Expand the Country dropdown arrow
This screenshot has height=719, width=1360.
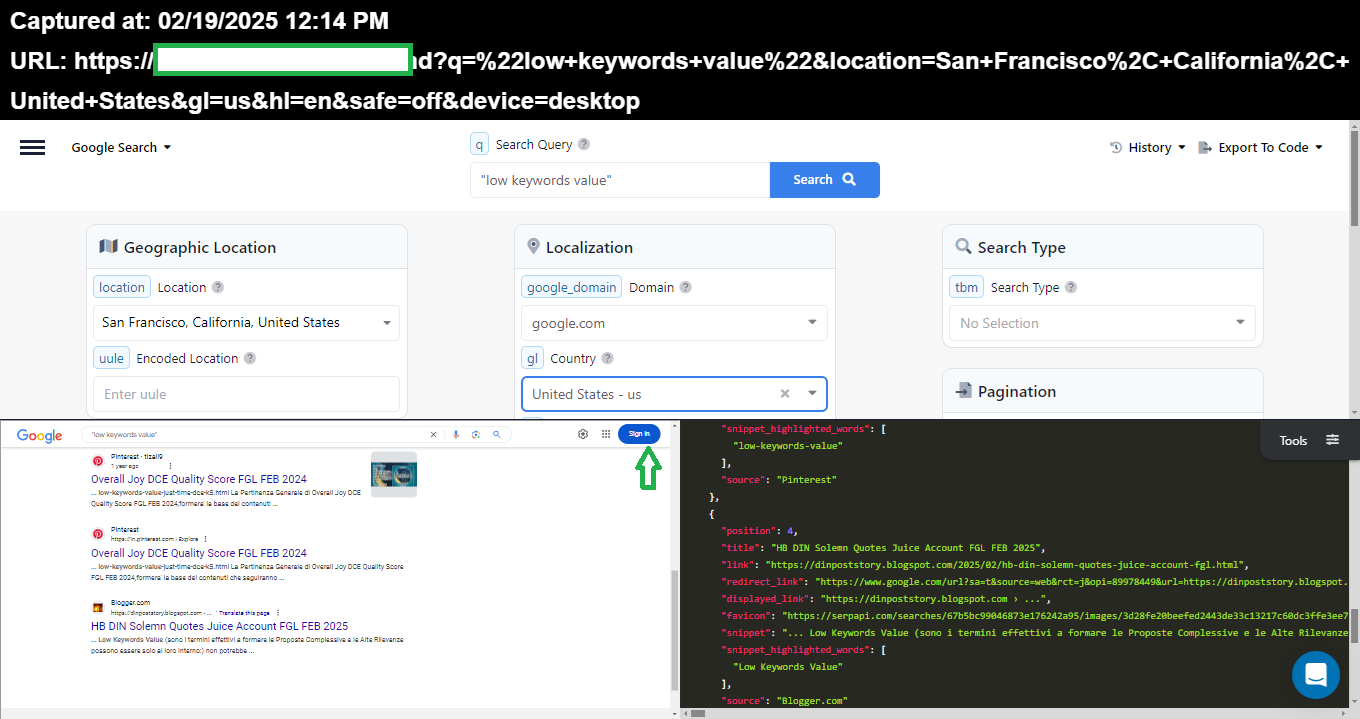(812, 394)
